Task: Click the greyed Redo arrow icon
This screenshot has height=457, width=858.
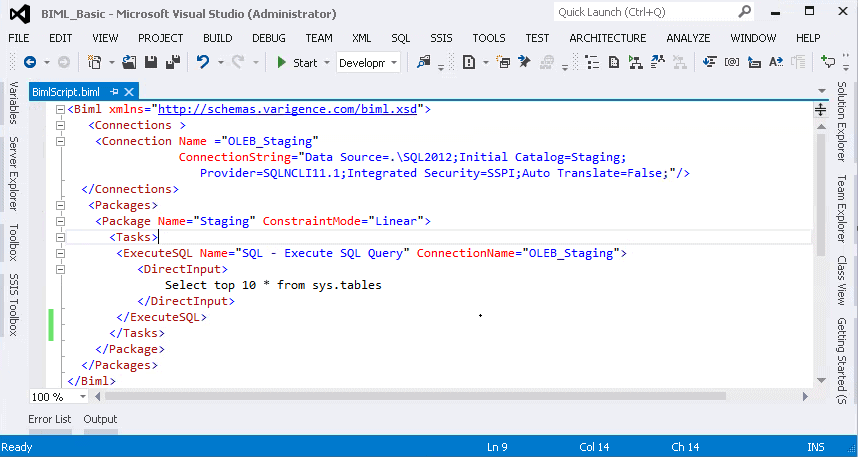Action: pyautogui.click(x=237, y=62)
